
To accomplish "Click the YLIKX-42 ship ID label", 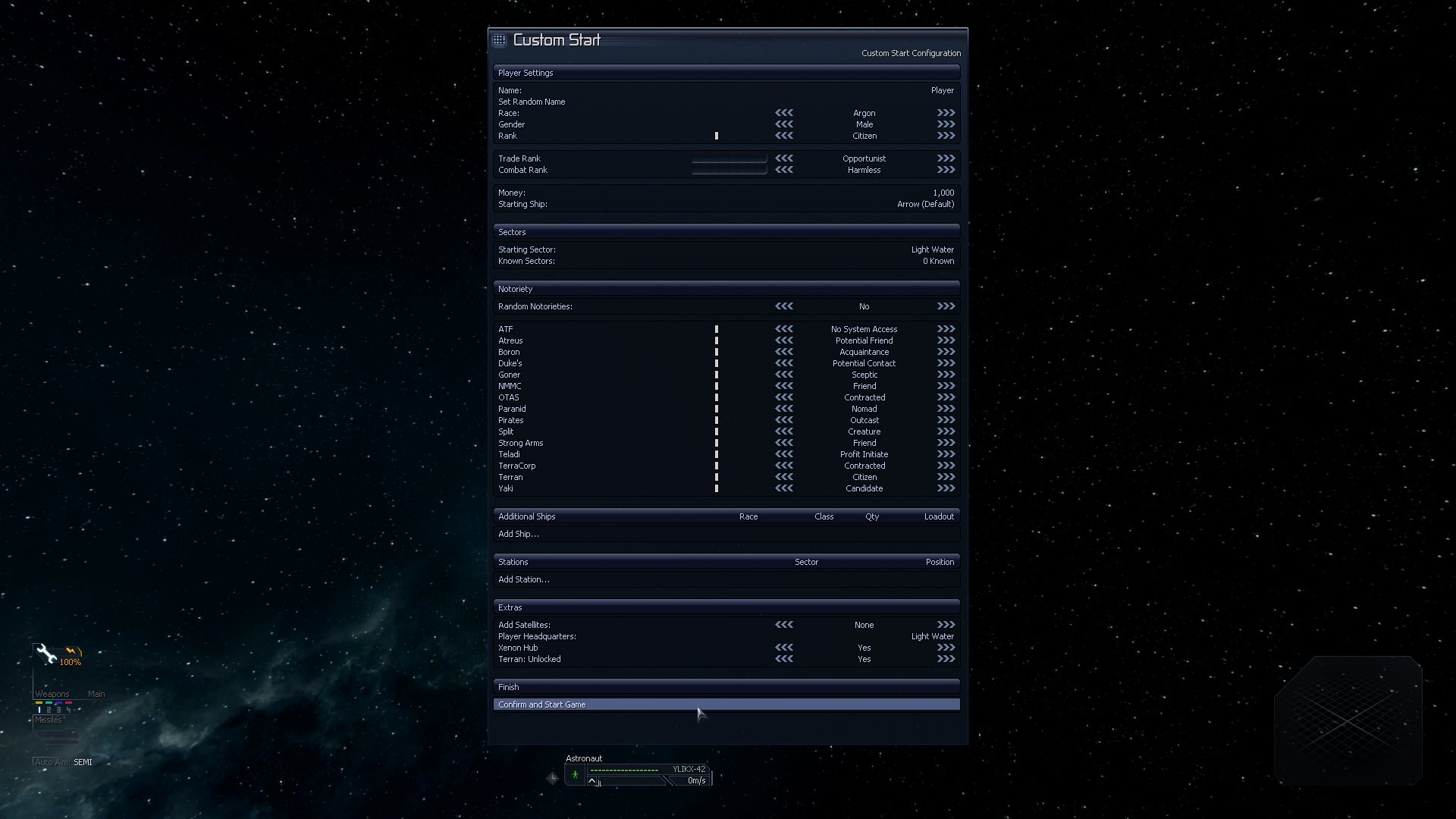I will pos(689,769).
